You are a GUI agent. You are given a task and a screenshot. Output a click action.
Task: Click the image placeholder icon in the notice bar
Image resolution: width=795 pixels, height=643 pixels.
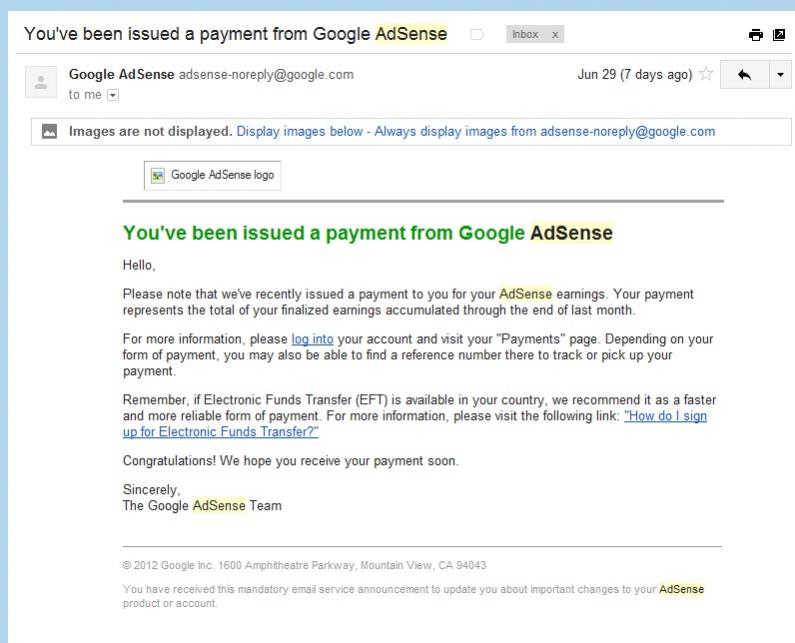(49, 131)
